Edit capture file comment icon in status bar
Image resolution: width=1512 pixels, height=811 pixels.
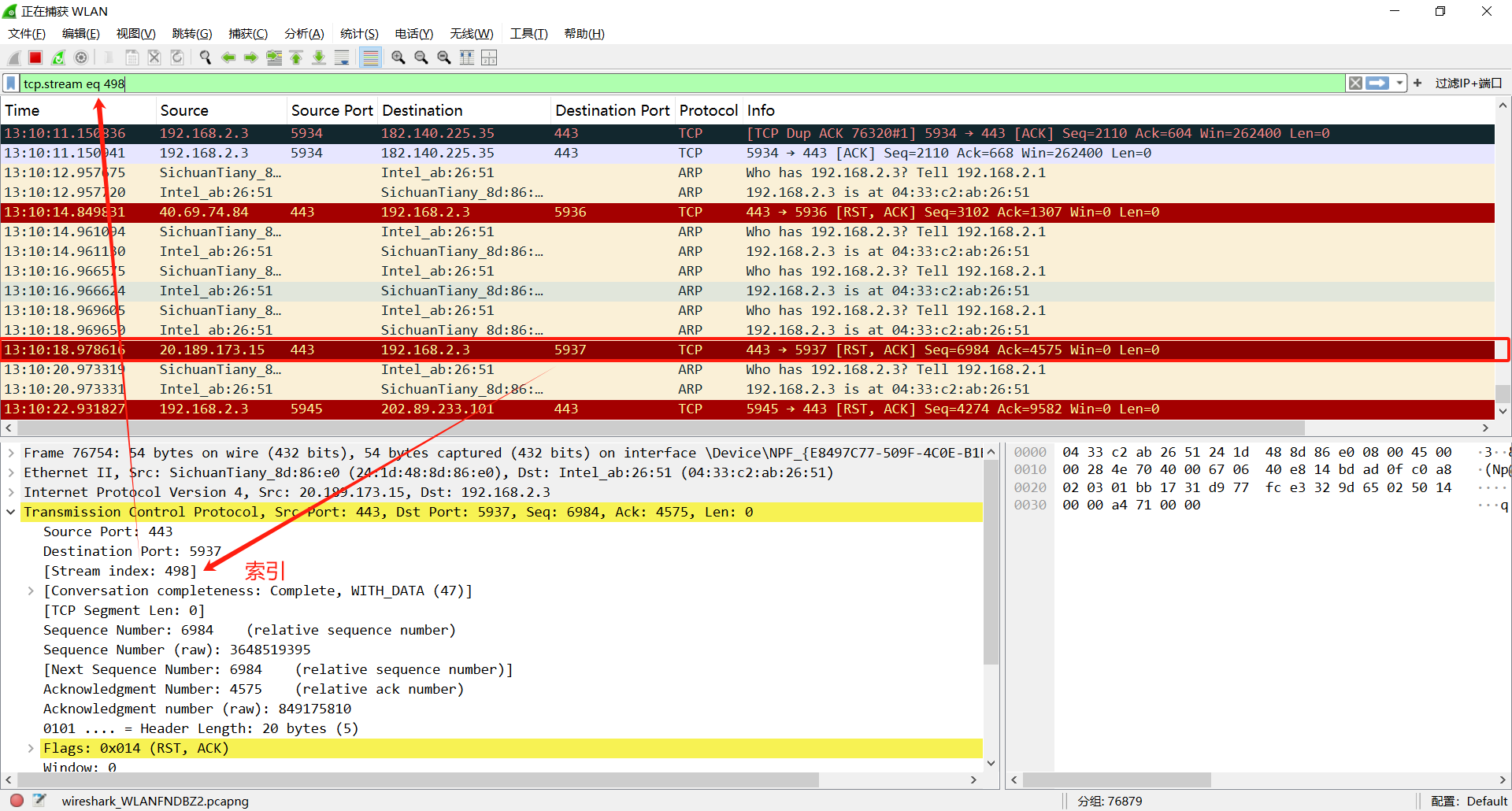[x=39, y=800]
